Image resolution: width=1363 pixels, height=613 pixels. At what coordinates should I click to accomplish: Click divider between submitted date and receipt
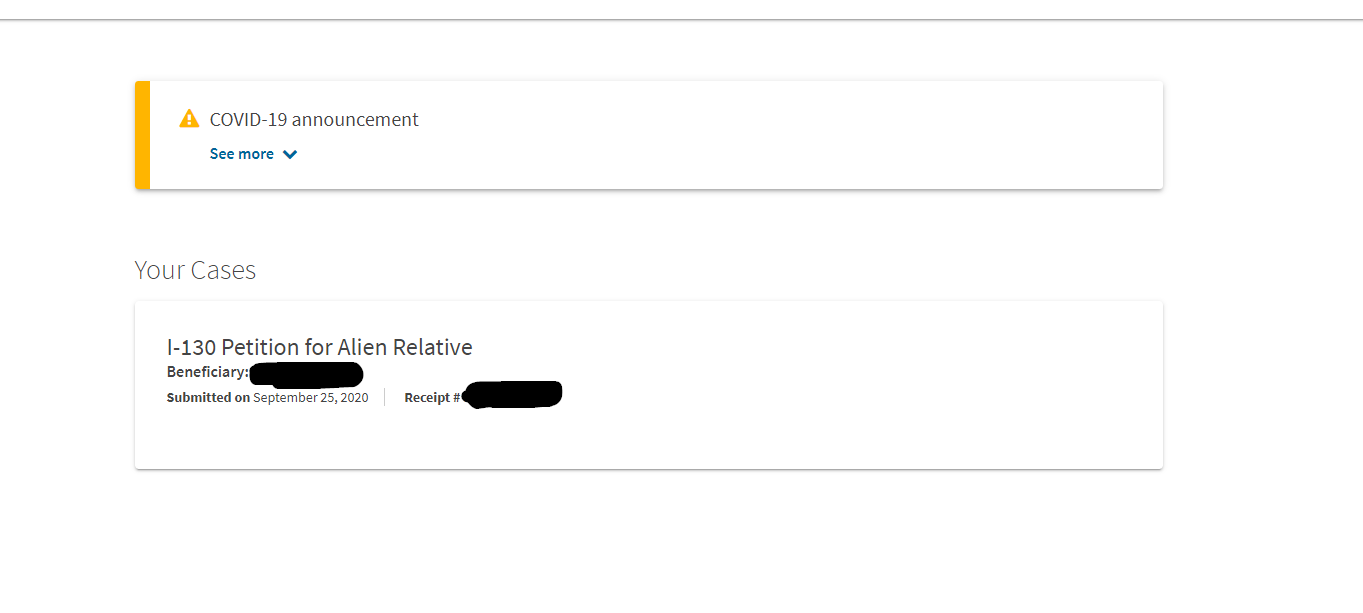[385, 397]
